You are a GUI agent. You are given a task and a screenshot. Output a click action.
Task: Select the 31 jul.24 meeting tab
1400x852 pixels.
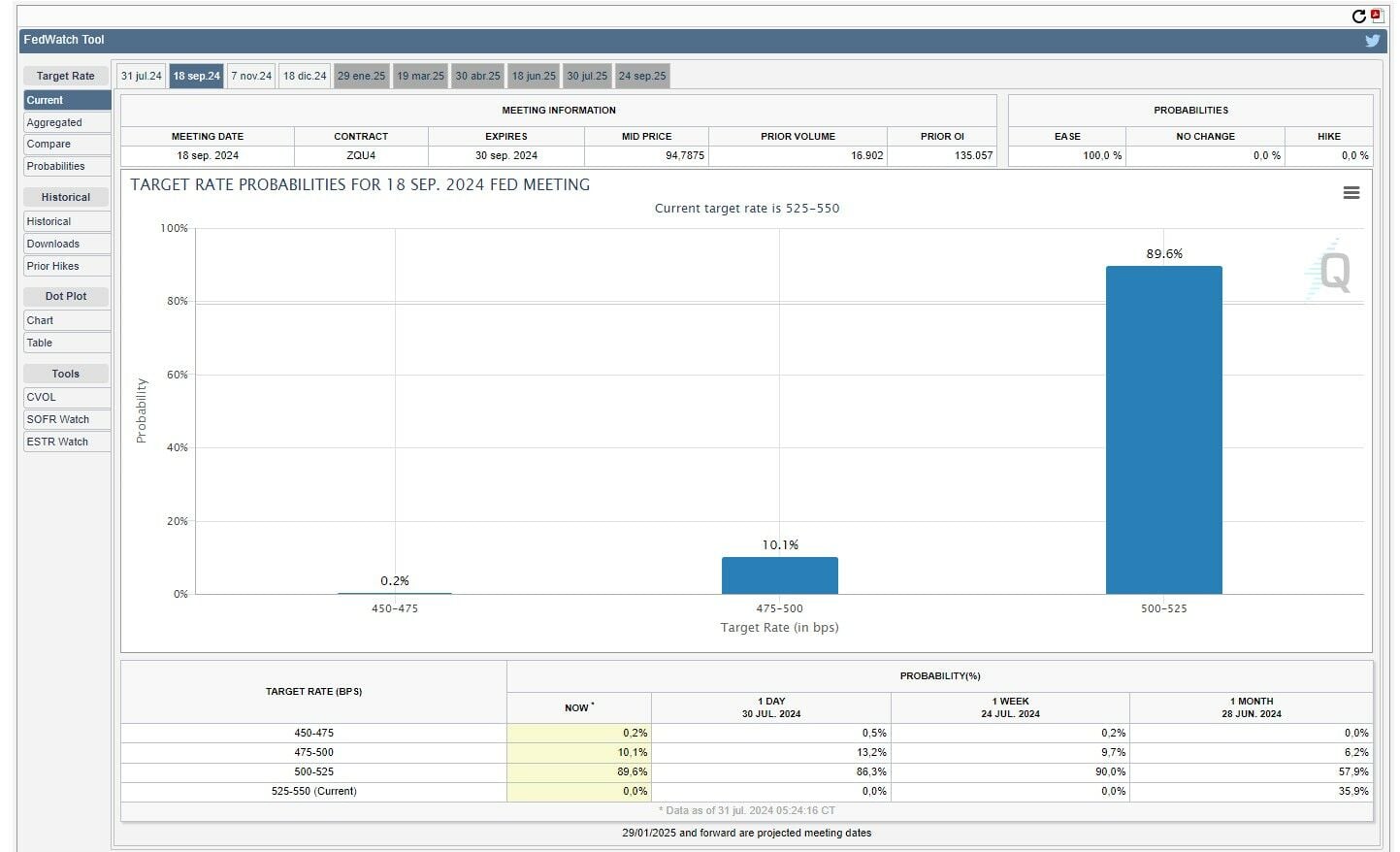coord(142,76)
